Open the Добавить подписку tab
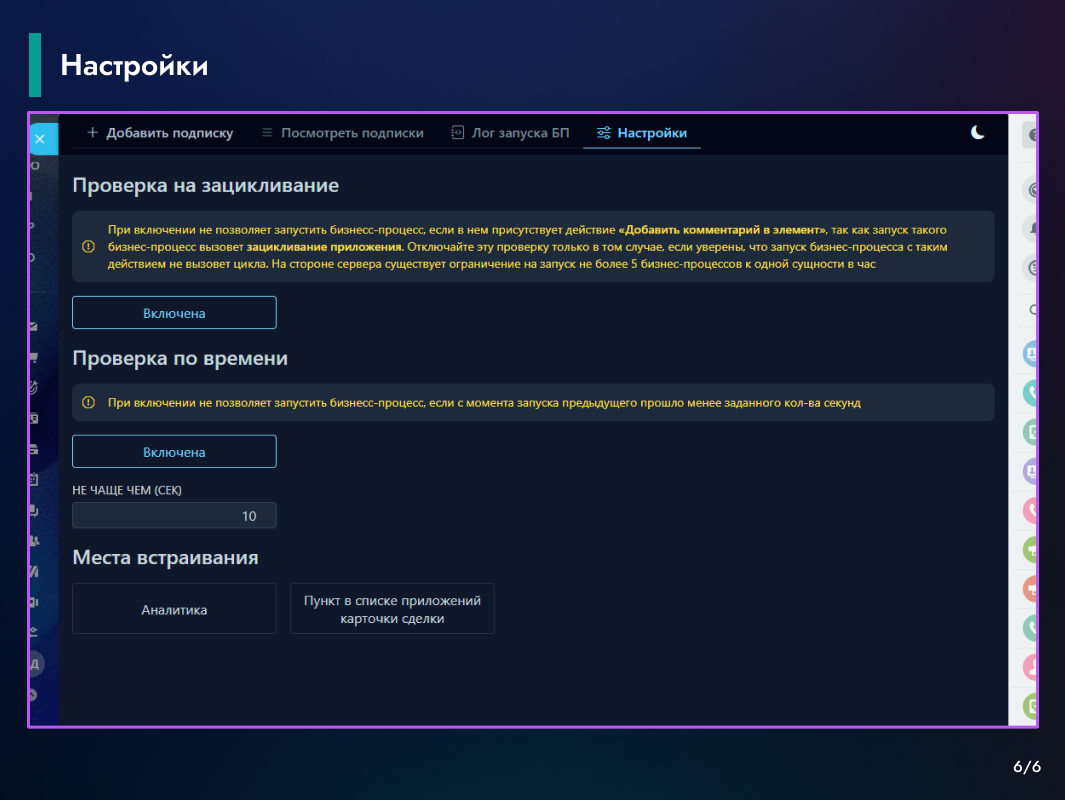This screenshot has height=800, width=1065. click(x=160, y=133)
